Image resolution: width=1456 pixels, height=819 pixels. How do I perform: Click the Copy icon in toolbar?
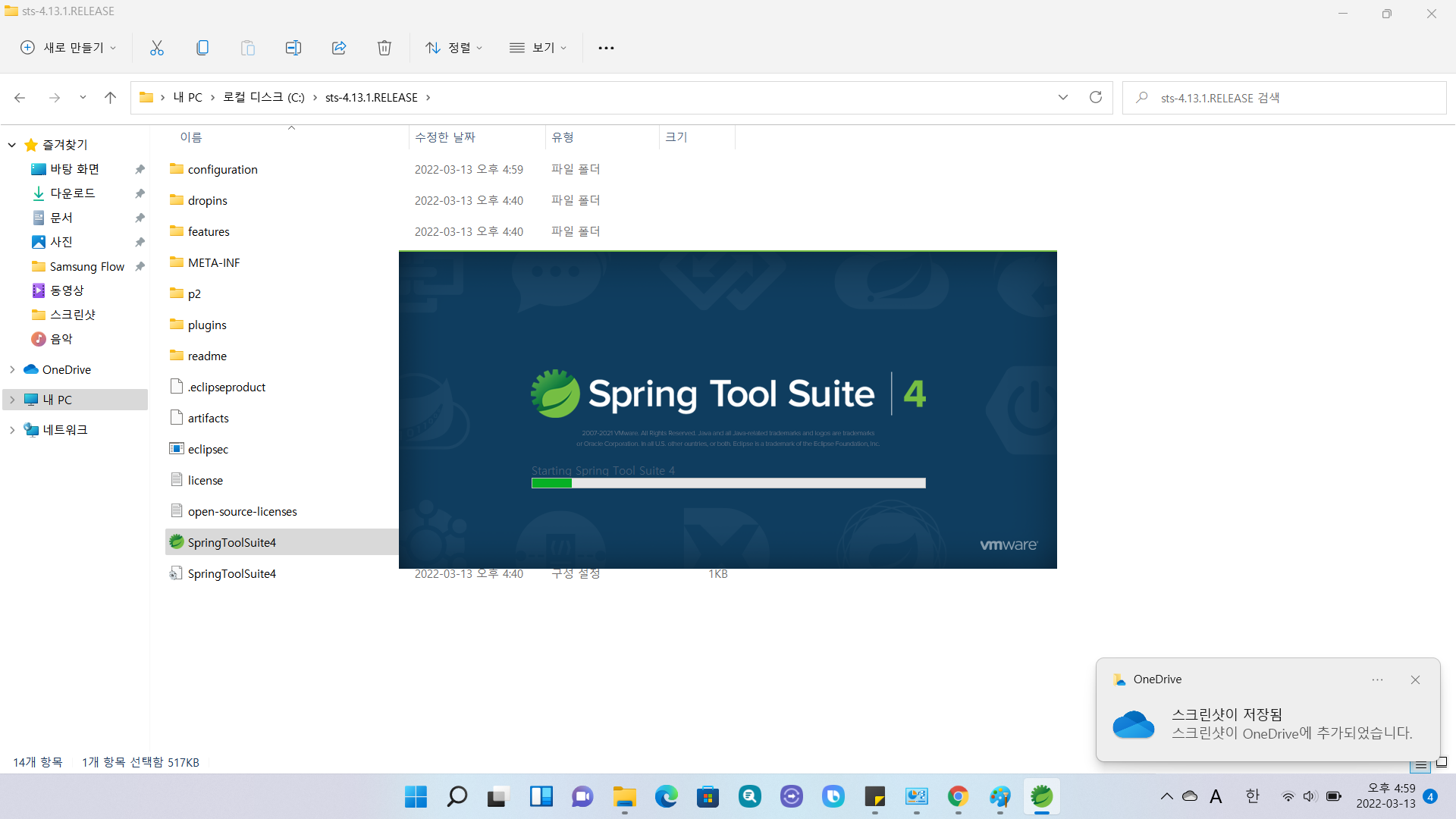click(202, 48)
